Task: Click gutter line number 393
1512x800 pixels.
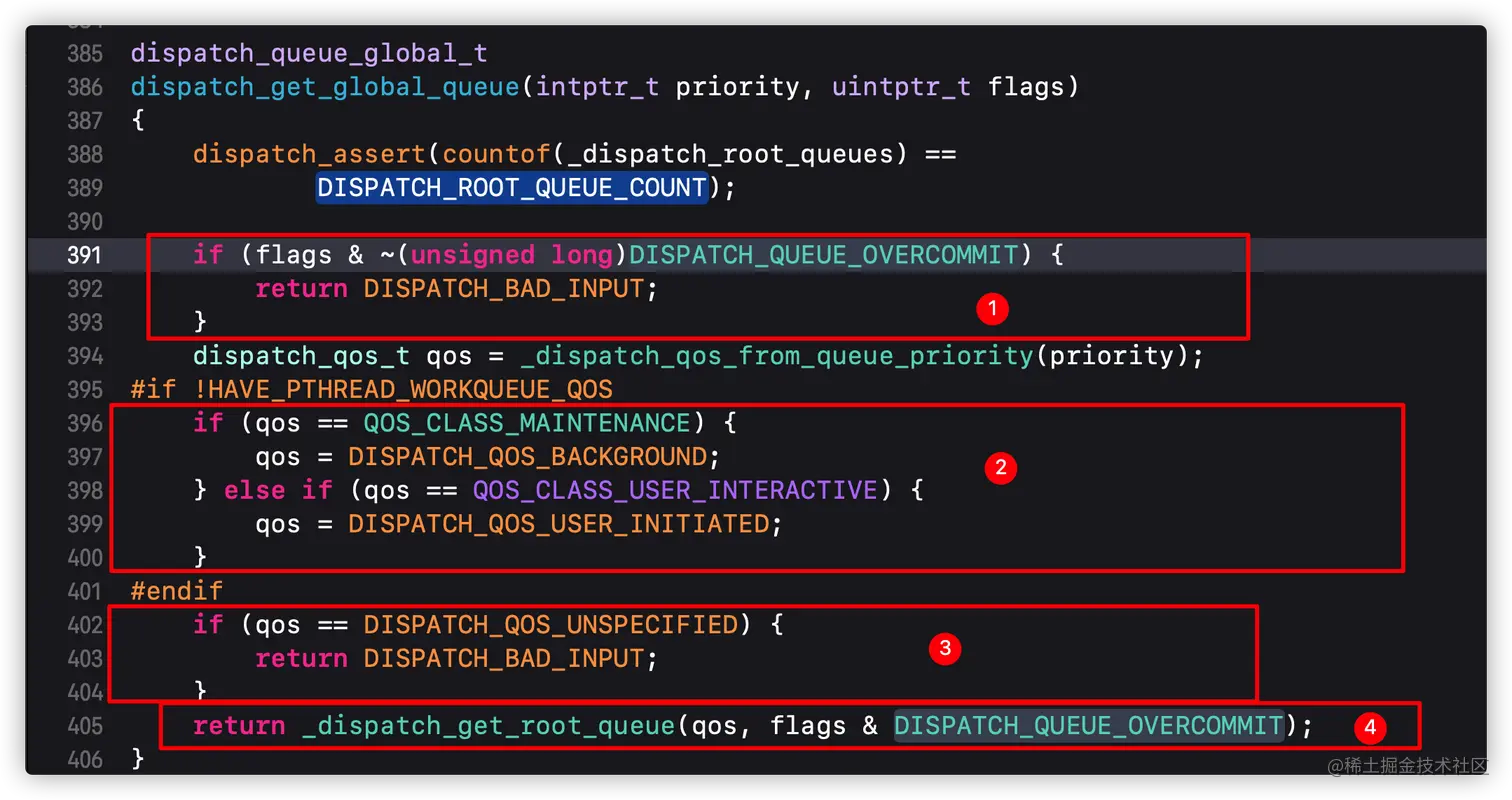Action: 85,322
